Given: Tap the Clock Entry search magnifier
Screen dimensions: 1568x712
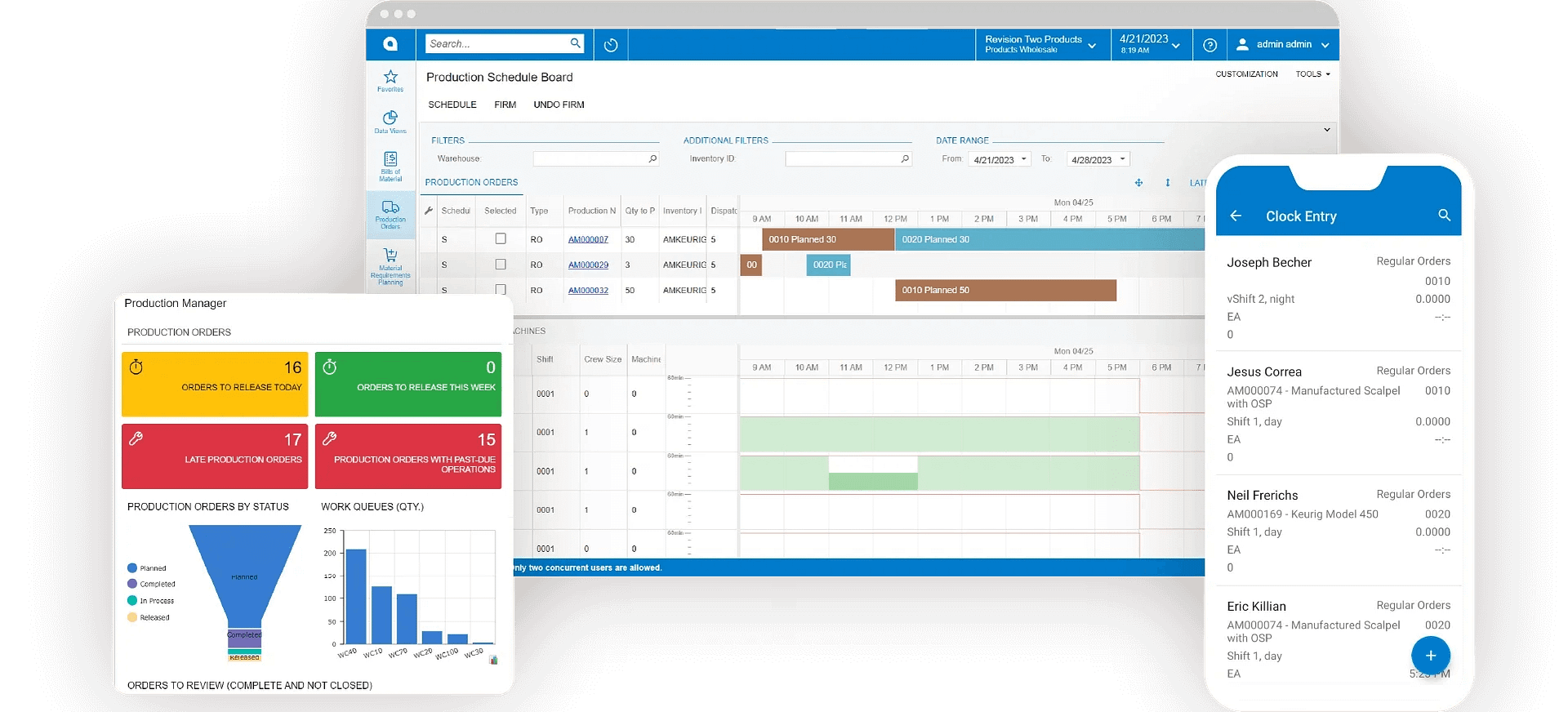Looking at the screenshot, I should point(1444,216).
